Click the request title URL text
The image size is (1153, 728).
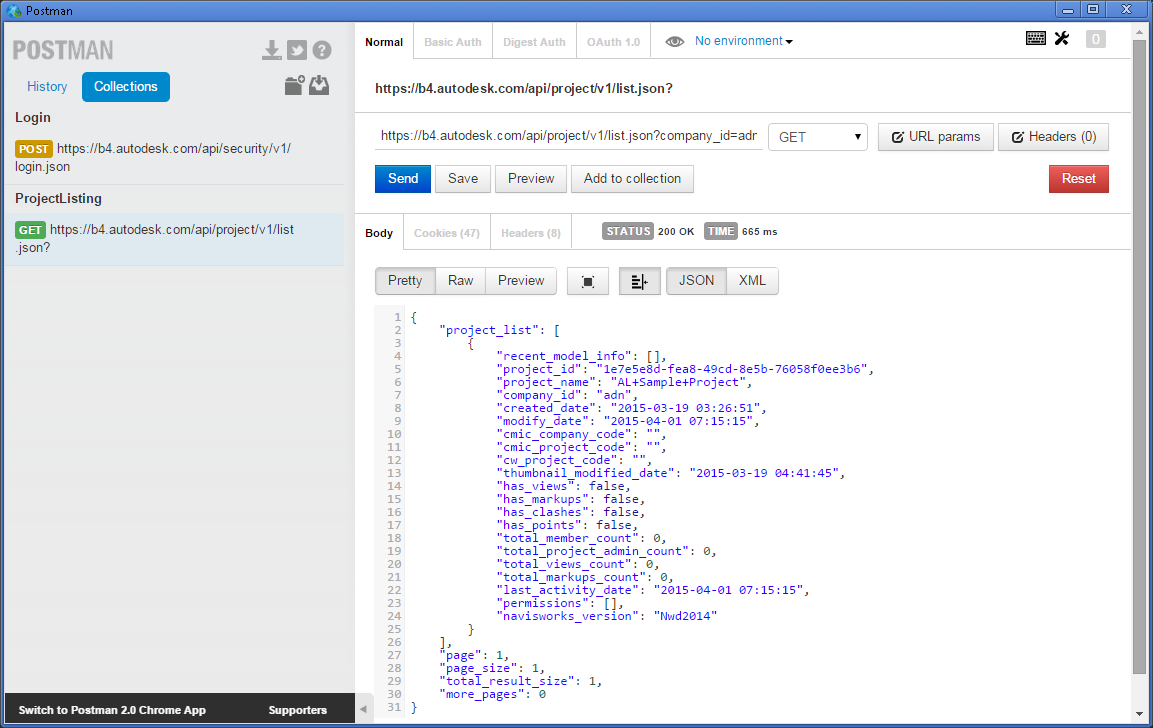(524, 88)
